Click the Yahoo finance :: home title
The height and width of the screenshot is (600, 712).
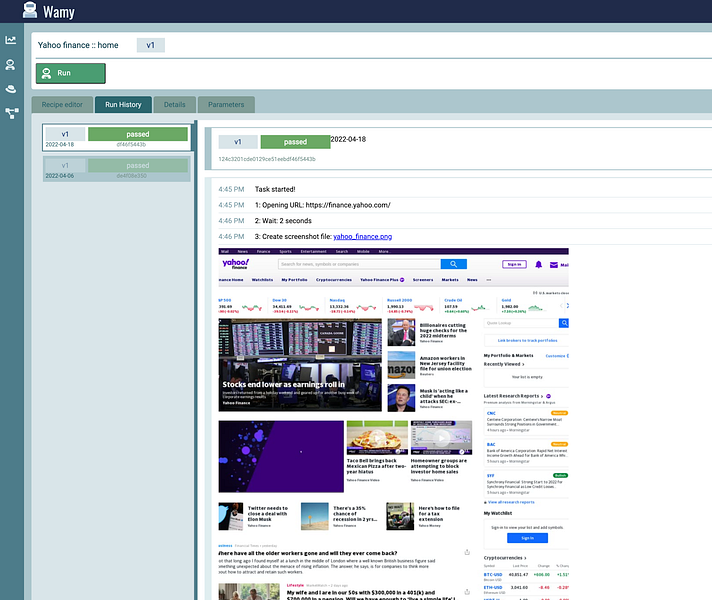point(78,45)
